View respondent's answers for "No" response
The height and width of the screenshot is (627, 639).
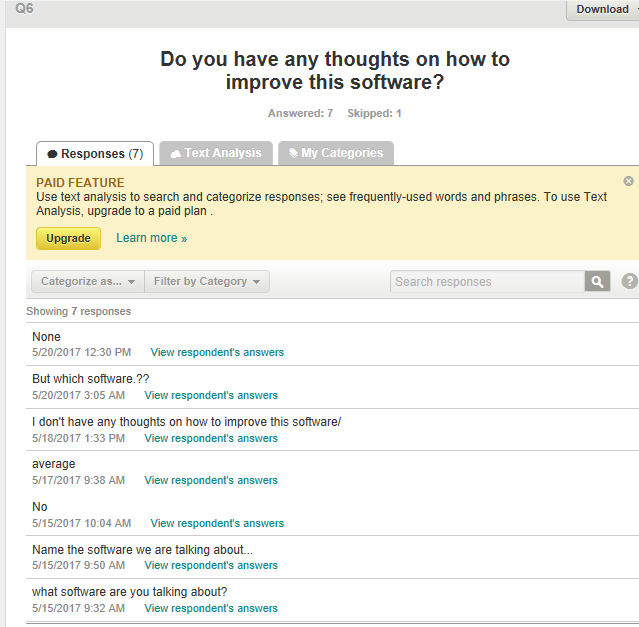pos(217,523)
